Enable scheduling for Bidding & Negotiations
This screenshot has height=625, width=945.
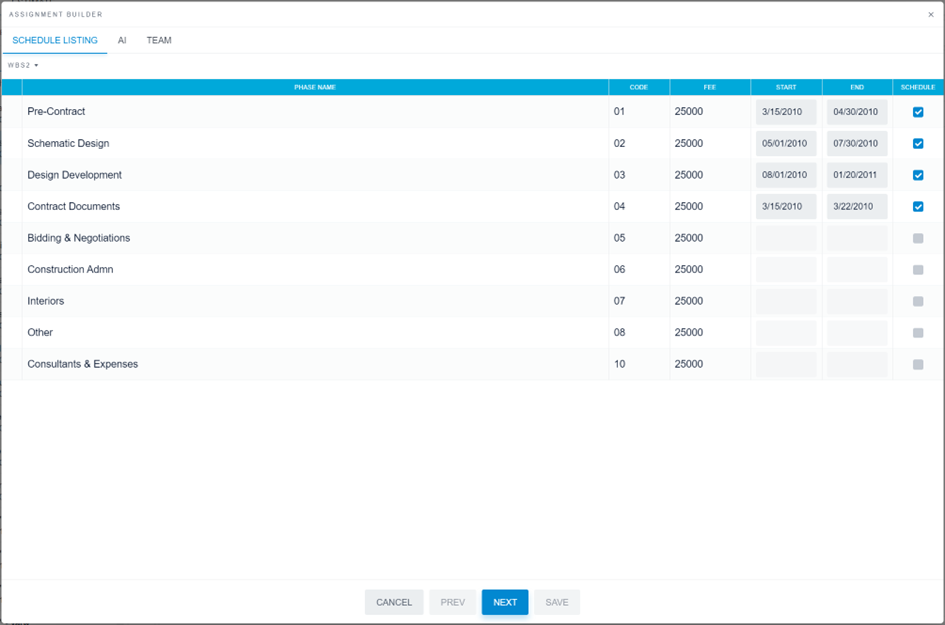917,238
